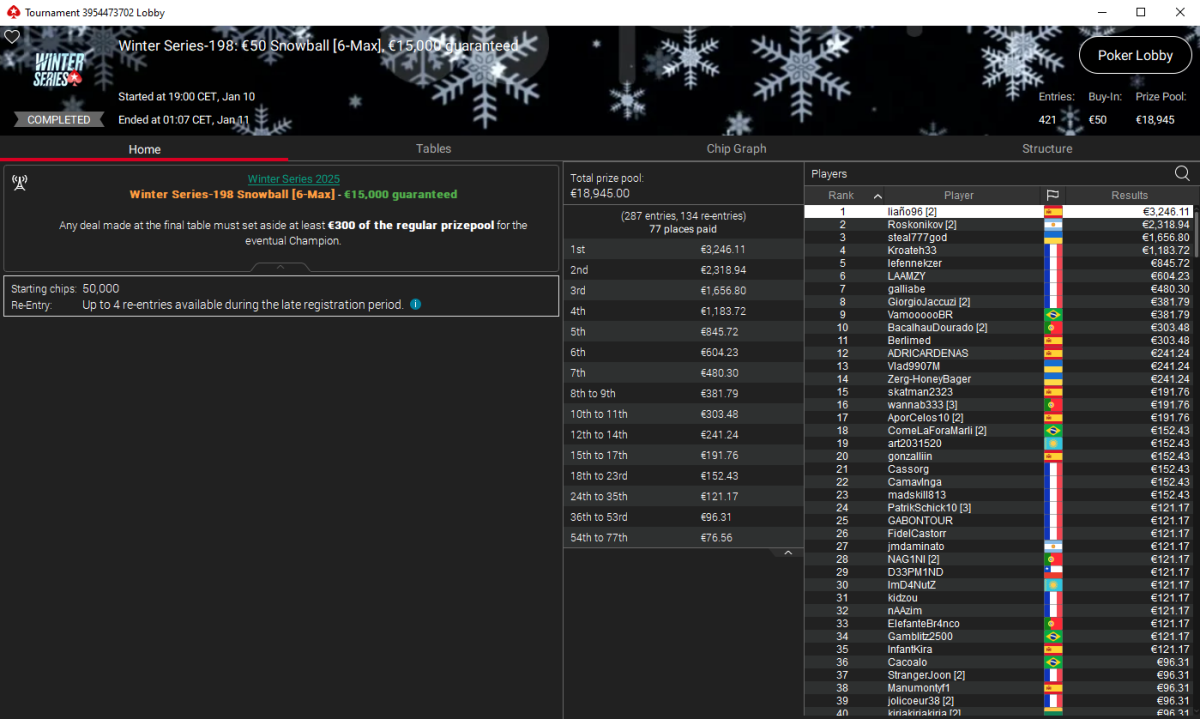Screen dimensions: 1200x719
Task: Click the Brazil flag beside VamoooooBR
Action: 1053,315
